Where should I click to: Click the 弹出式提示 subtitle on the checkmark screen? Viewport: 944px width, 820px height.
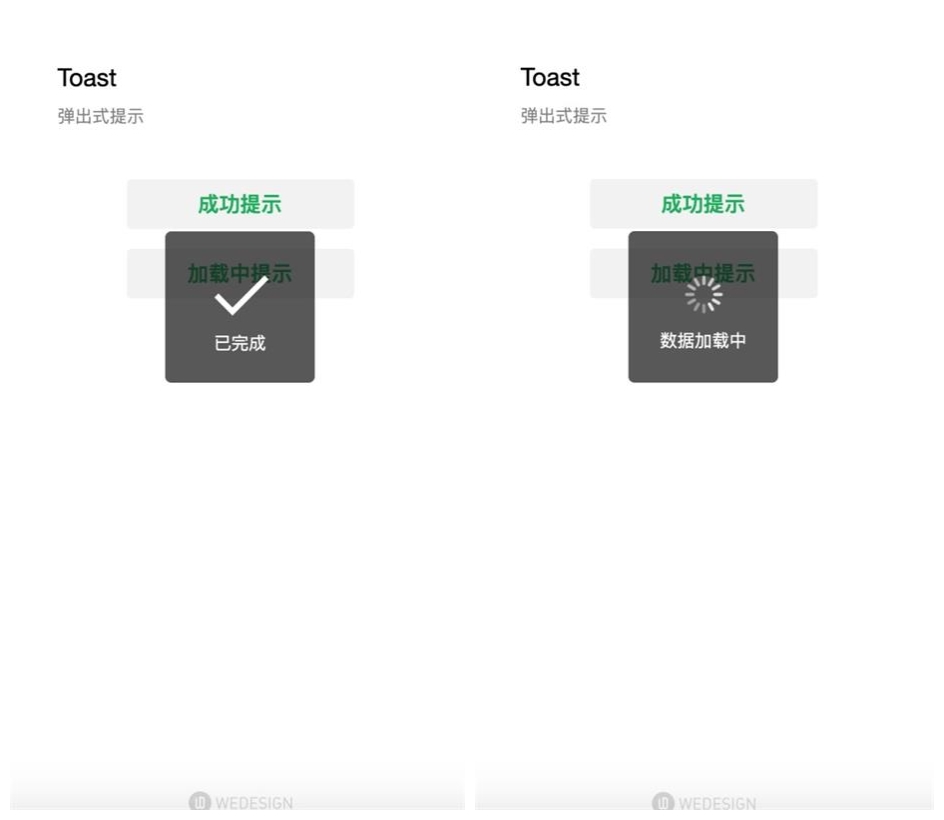101,116
